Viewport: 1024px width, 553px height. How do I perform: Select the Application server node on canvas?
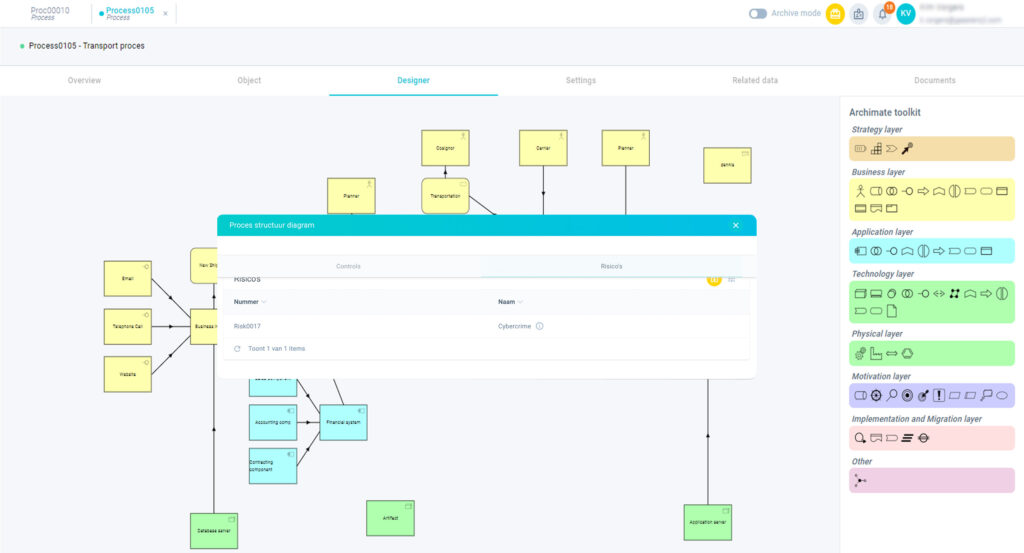pyautogui.click(x=707, y=522)
